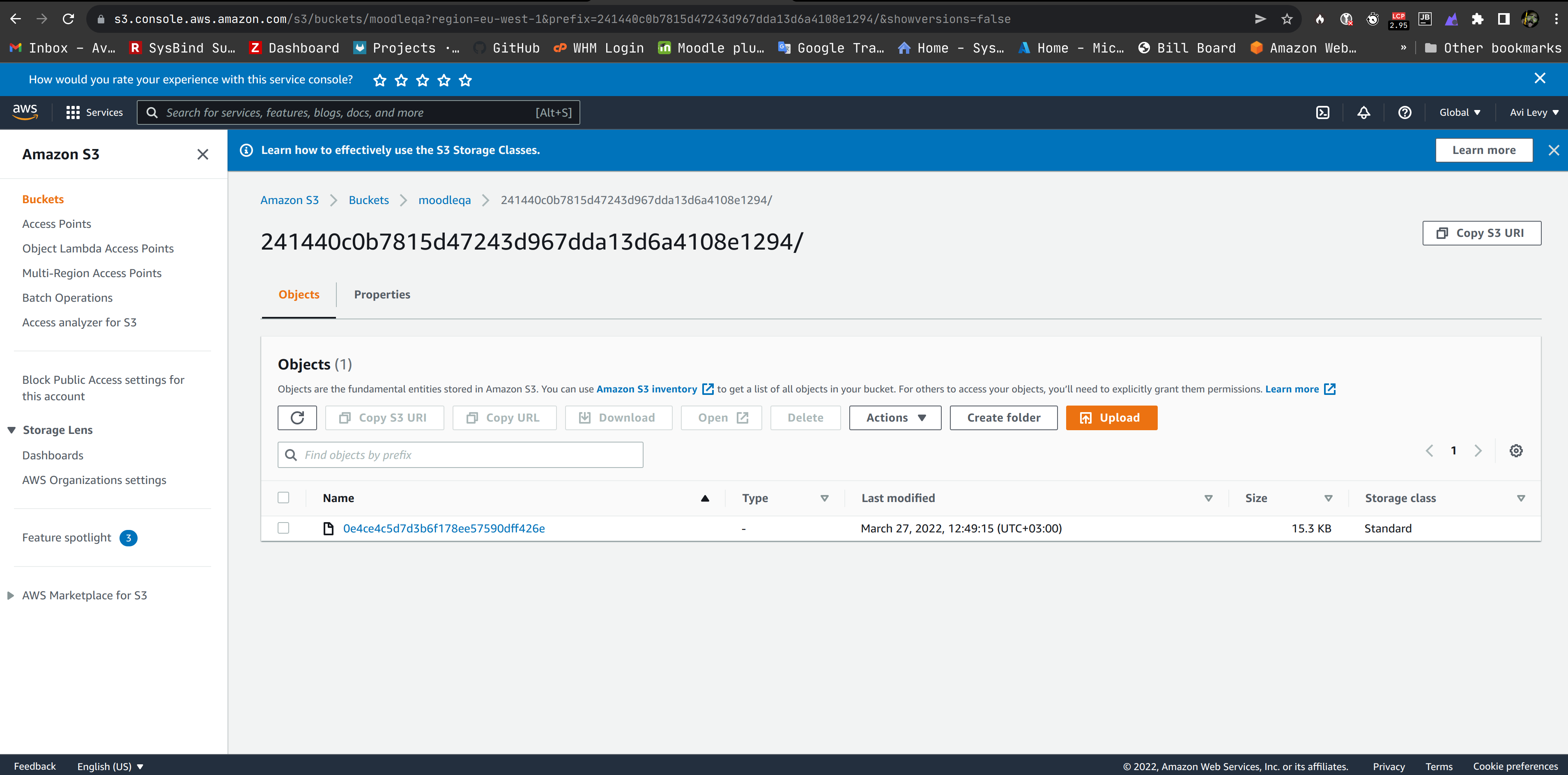Expand AWS Marketplace for S3 section
The height and width of the screenshot is (775, 1568).
click(x=10, y=596)
